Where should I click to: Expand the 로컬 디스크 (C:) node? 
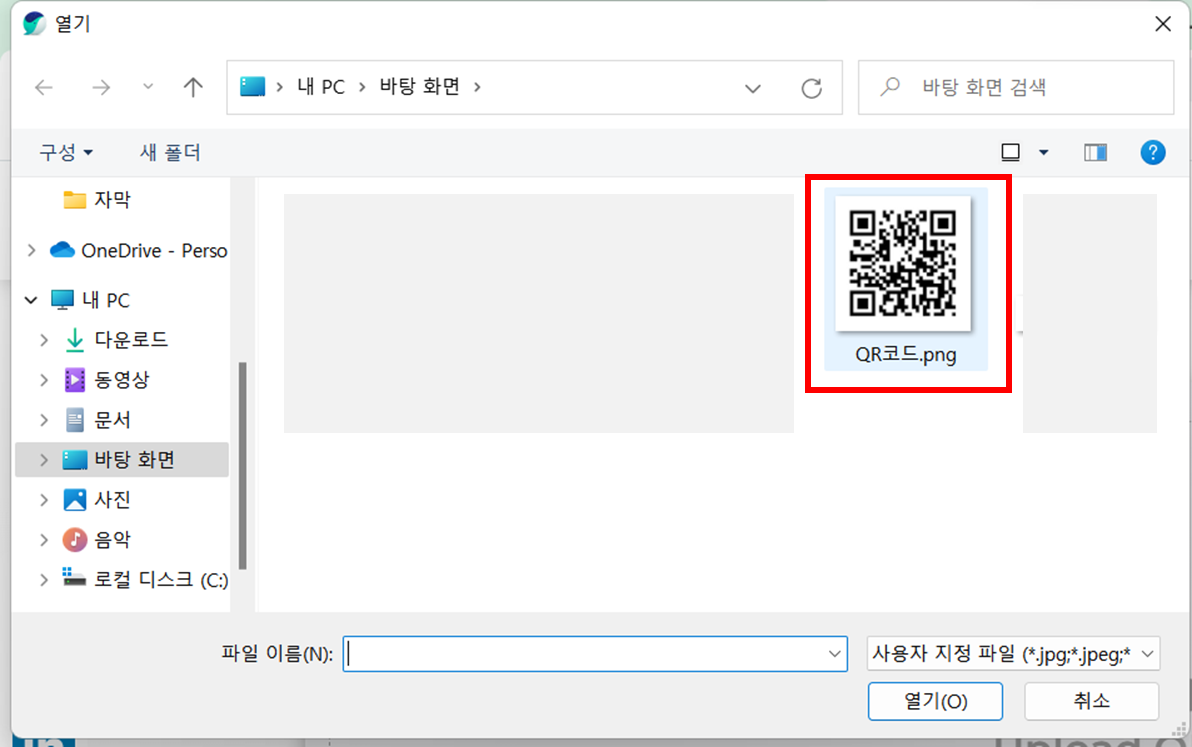click(x=44, y=580)
